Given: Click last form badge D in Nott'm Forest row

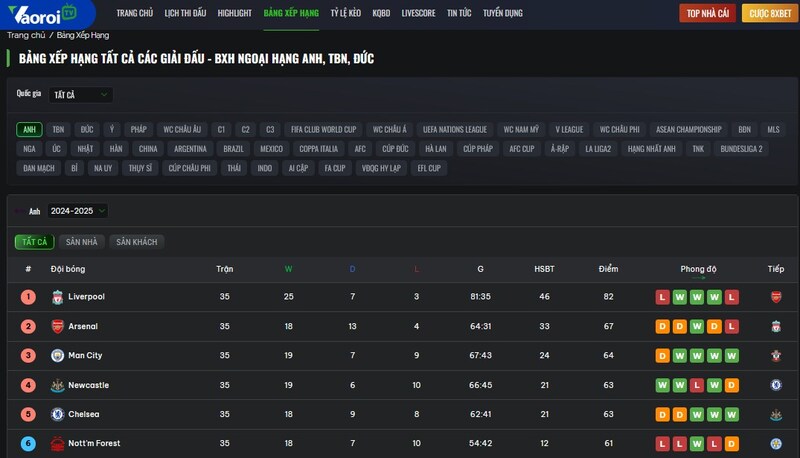Looking at the screenshot, I should (x=732, y=444).
